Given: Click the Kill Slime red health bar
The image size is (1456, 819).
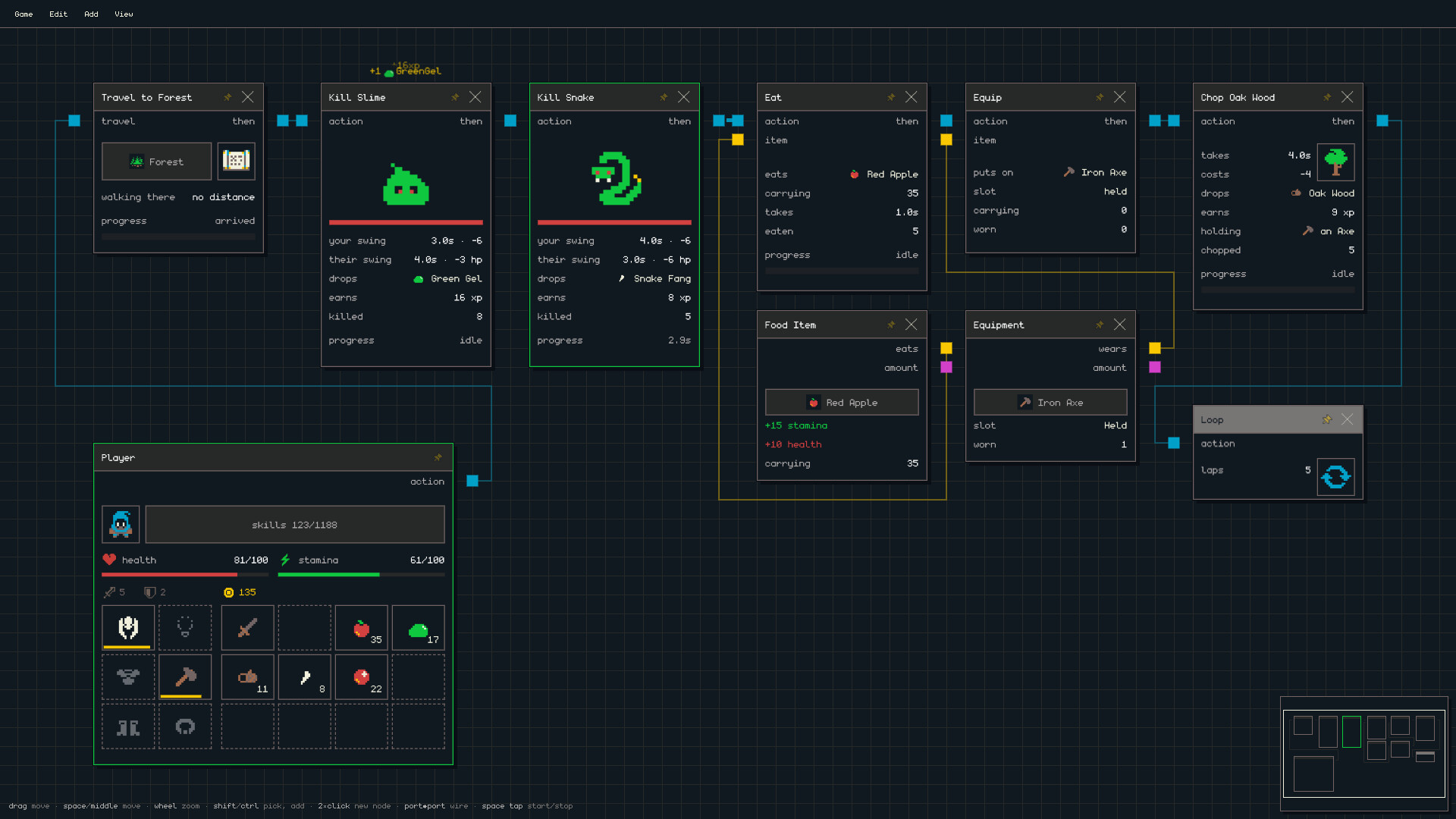Looking at the screenshot, I should (406, 222).
